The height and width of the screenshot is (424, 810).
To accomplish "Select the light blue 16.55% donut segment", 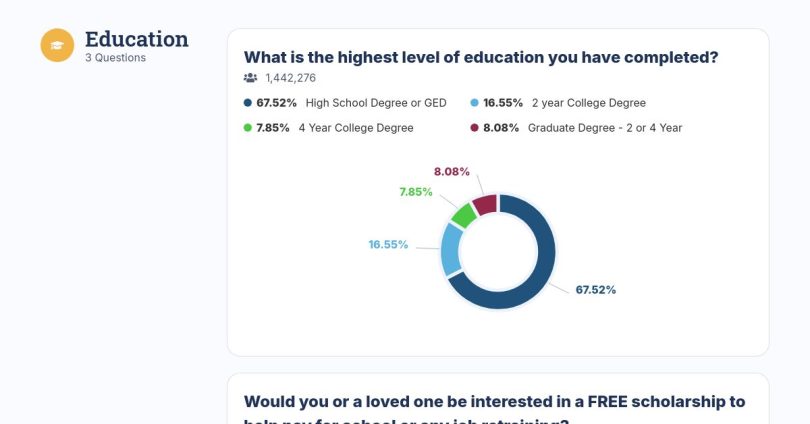I will tap(450, 250).
